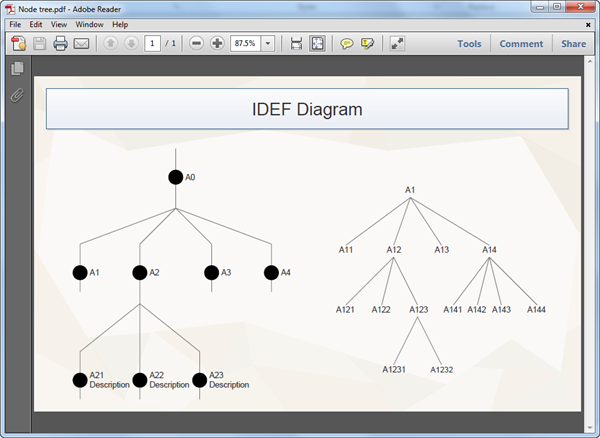The image size is (600, 438).
Task: Open the View menu
Action: point(59,24)
